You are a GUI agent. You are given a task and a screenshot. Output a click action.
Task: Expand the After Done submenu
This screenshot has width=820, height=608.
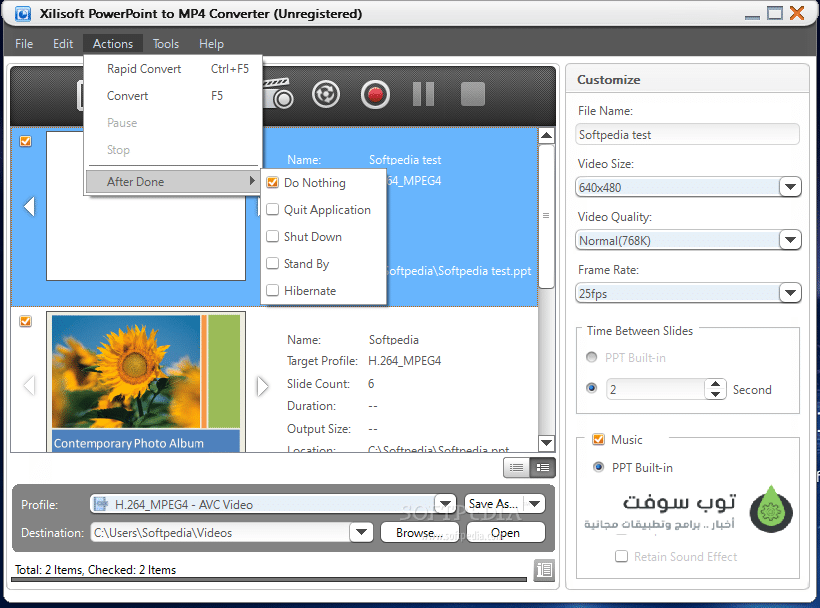click(173, 181)
